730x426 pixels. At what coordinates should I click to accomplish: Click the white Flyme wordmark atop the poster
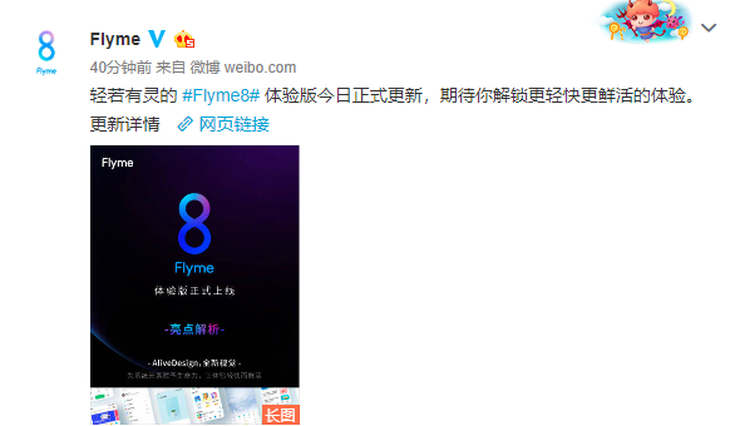click(x=117, y=163)
